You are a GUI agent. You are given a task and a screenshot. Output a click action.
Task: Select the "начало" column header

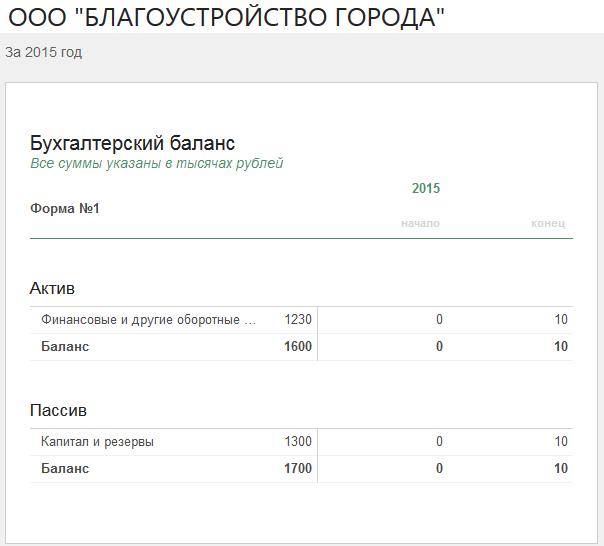click(420, 223)
